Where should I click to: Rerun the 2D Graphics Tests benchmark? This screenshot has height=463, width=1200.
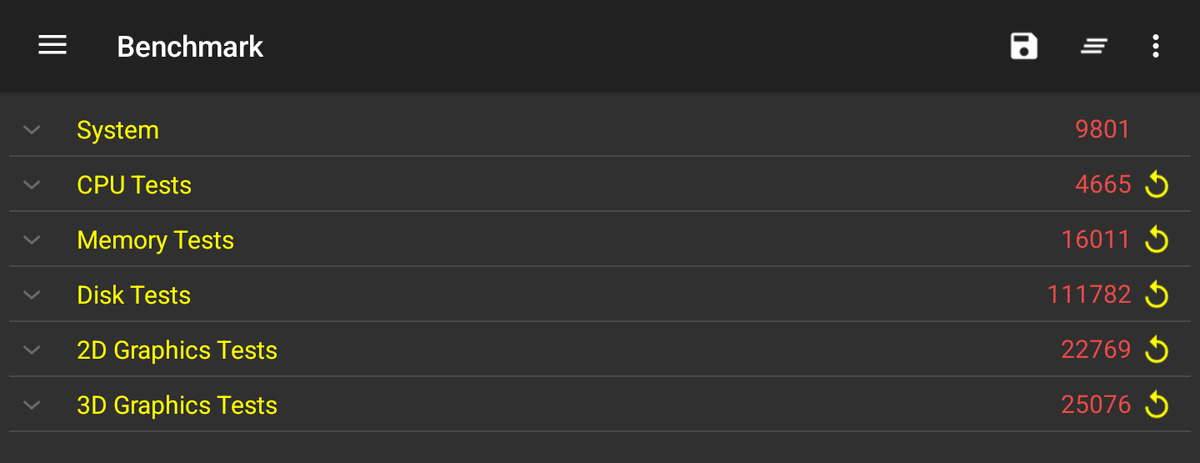pos(1156,350)
